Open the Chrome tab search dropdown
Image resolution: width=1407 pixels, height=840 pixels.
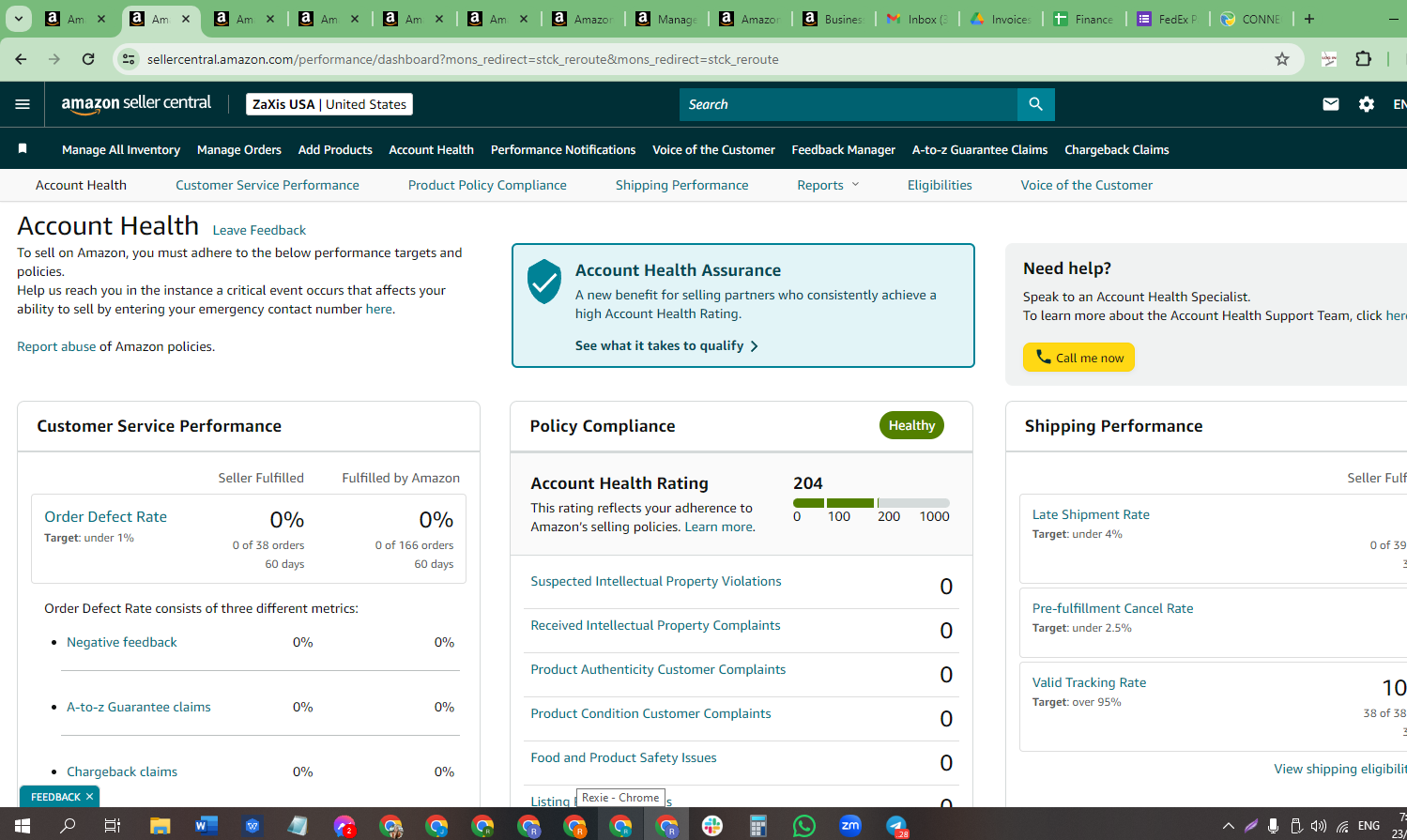(18, 19)
